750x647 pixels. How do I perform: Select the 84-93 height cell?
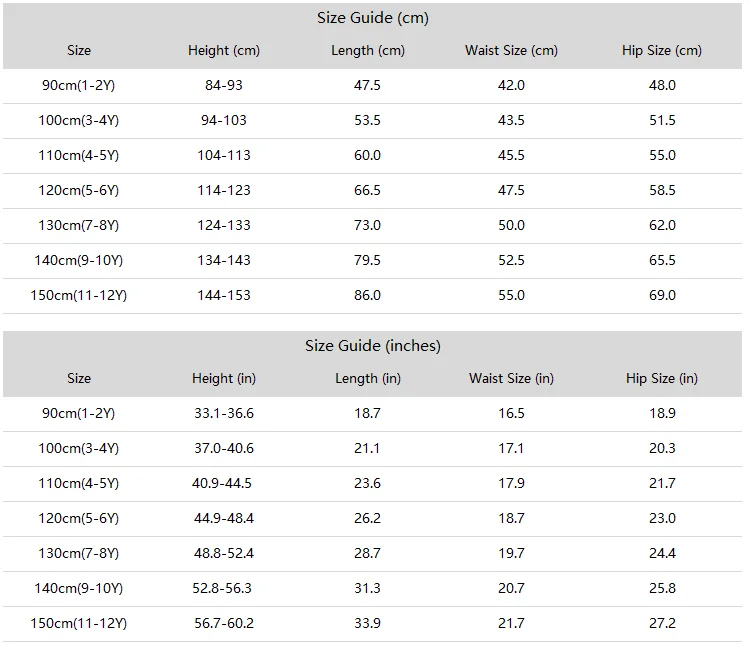coord(224,86)
